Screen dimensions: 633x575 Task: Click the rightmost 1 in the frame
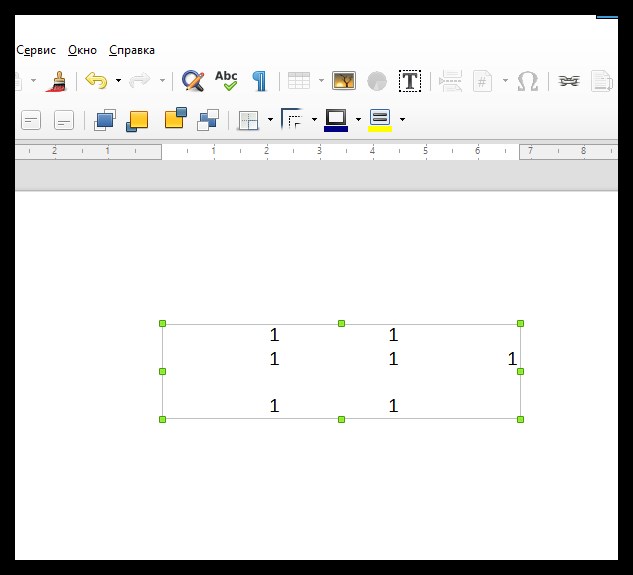tap(512, 359)
